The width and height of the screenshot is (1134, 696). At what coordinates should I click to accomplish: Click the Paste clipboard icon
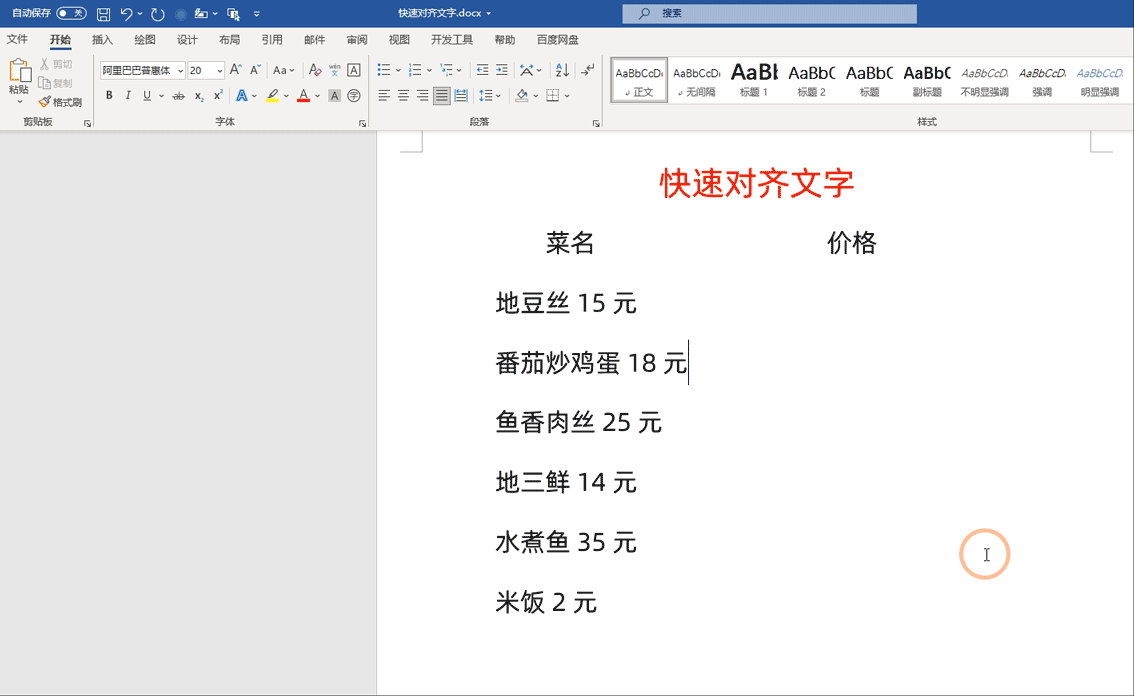point(20,72)
